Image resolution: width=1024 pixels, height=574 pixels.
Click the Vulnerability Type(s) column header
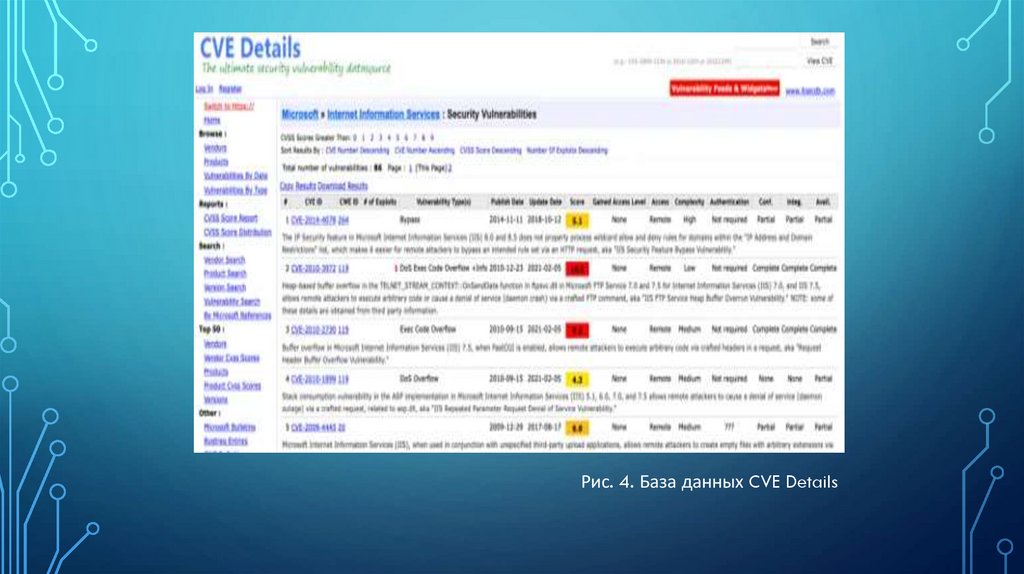[443, 202]
